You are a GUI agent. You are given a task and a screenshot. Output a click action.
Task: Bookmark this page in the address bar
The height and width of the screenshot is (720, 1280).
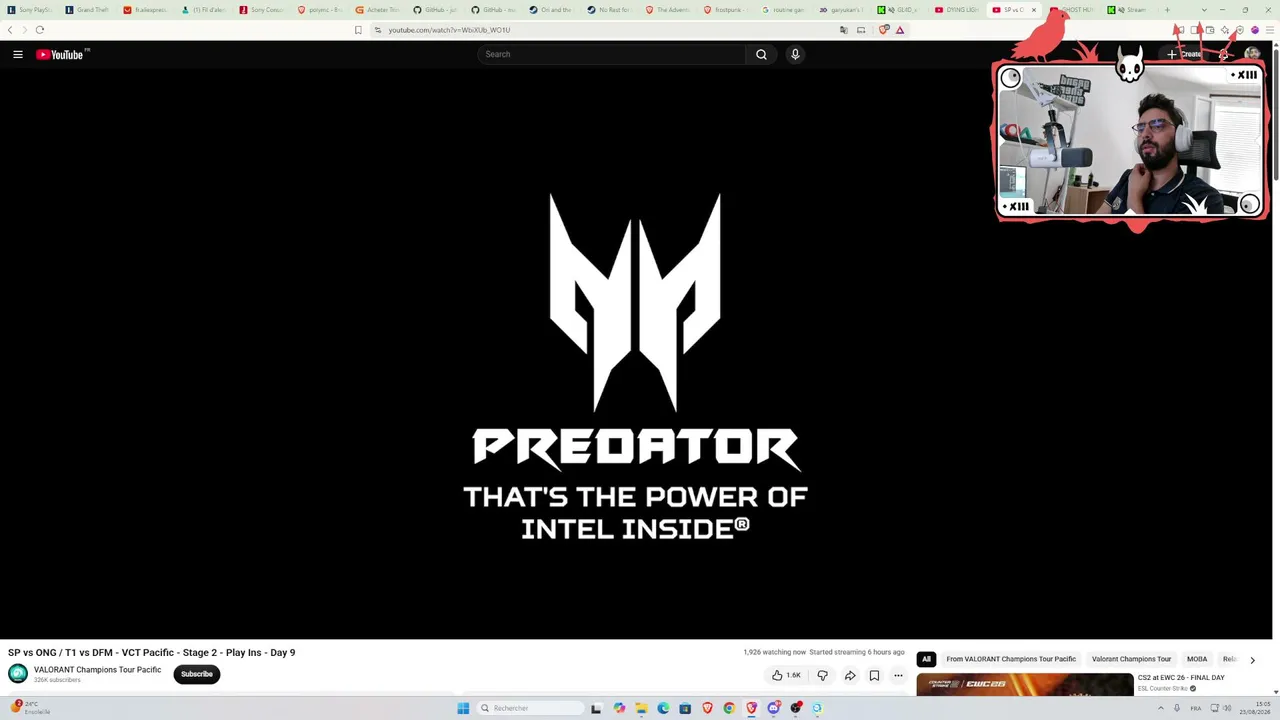pyautogui.click(x=358, y=30)
